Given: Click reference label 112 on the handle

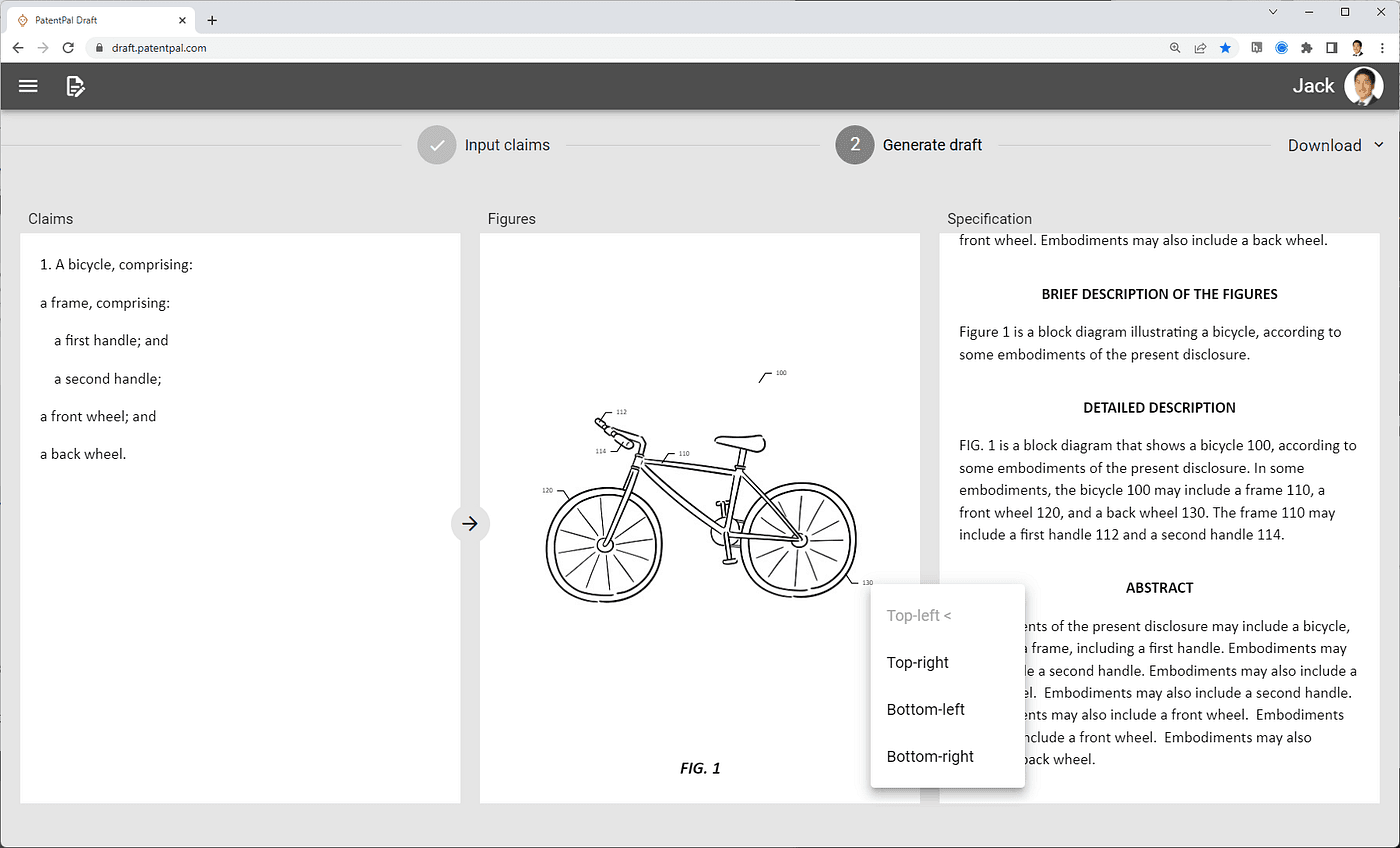Looking at the screenshot, I should pos(621,412).
